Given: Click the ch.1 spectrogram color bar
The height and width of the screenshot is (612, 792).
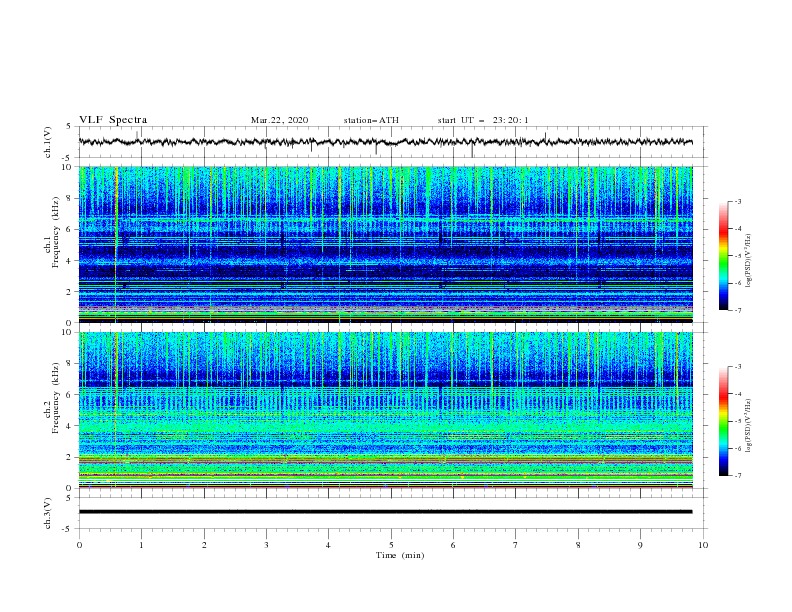Looking at the screenshot, I should 723,256.
